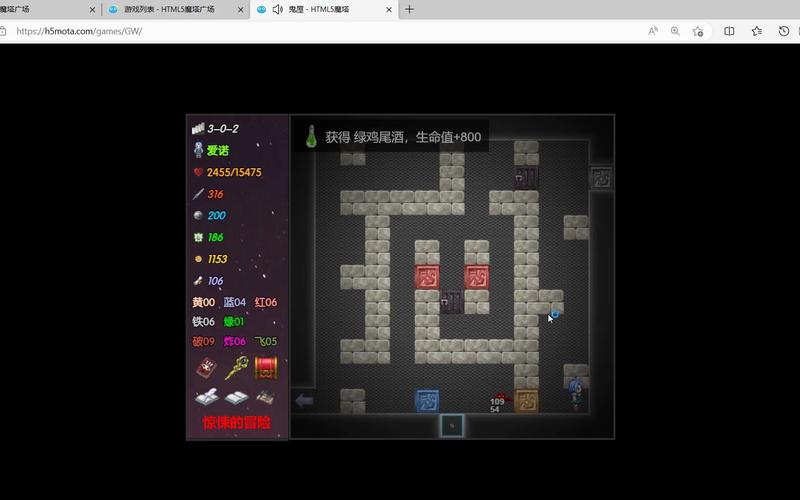Image resolution: width=800 pixels, height=500 pixels.
Task: Click the left red door
Action: [427, 277]
